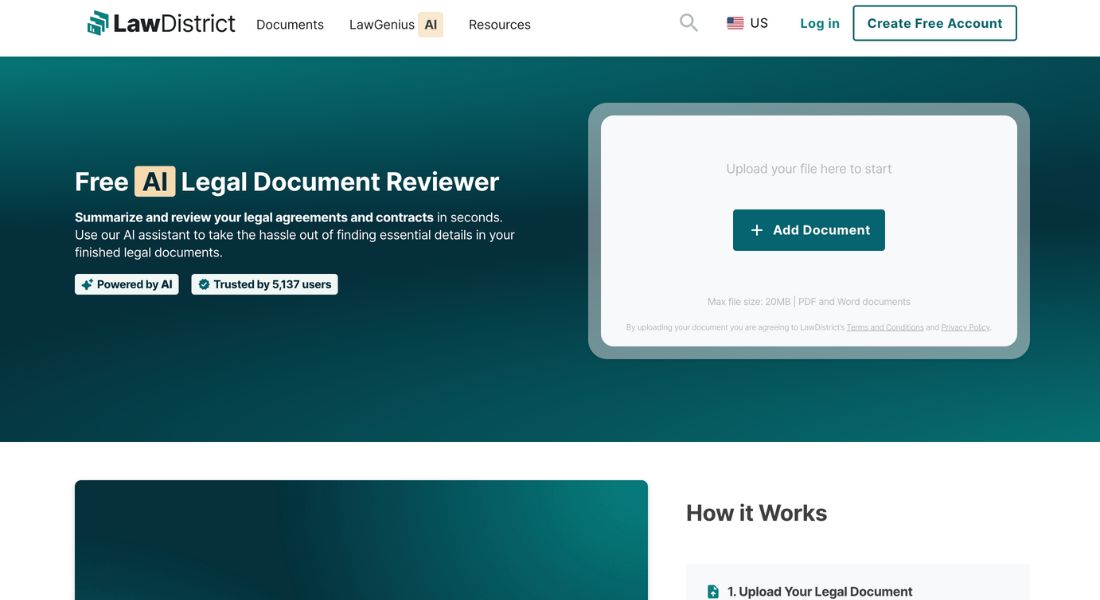Open the LawGenius menu
Viewport: 1100px width, 600px height.
pos(382,25)
